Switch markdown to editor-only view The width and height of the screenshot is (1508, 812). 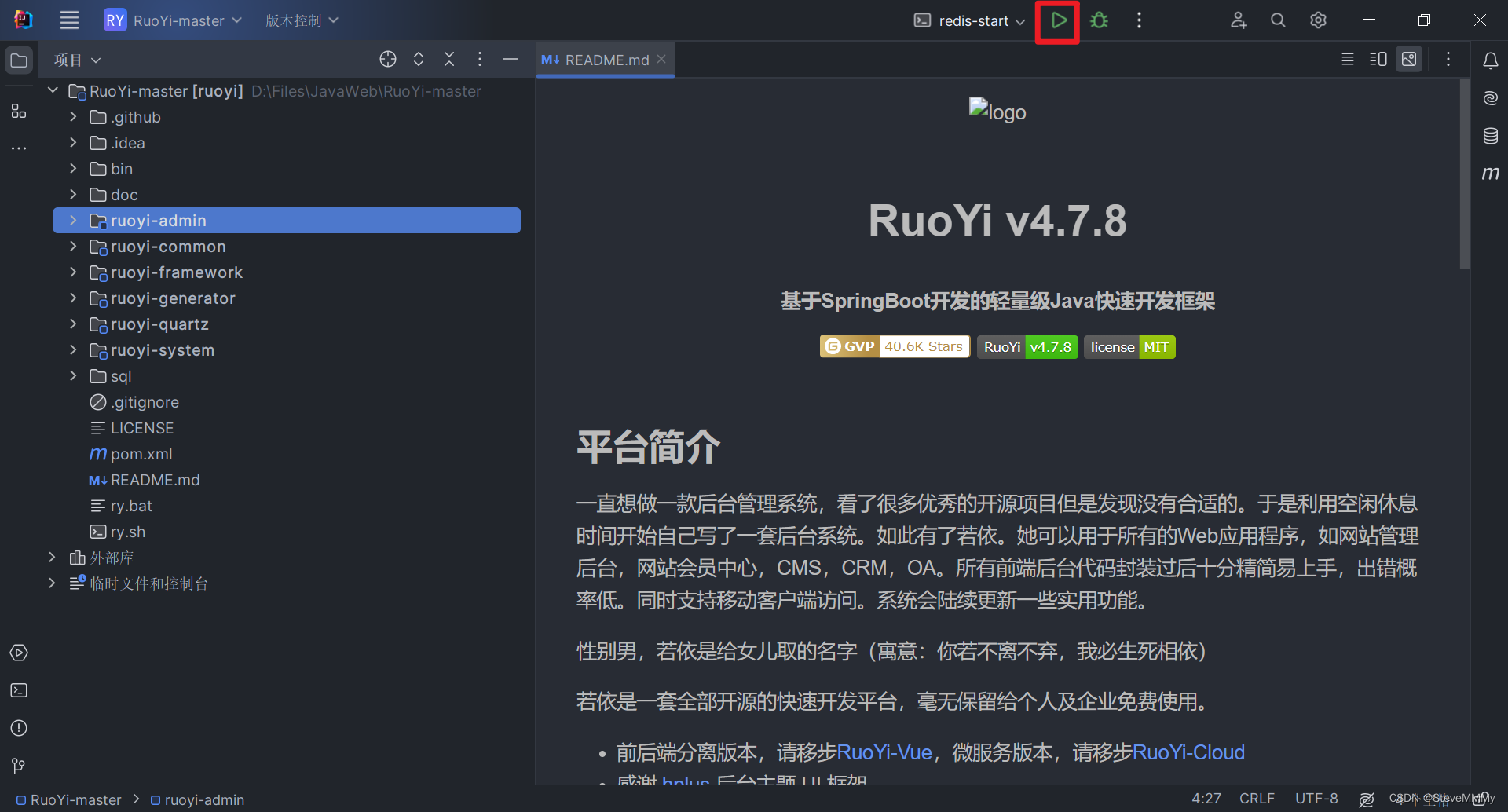click(1348, 60)
